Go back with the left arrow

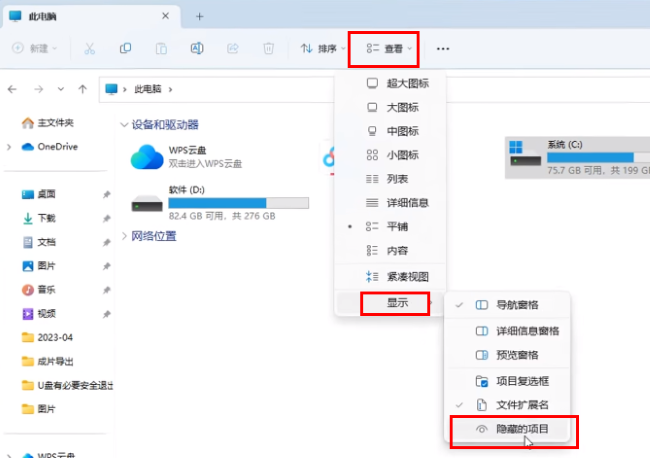coord(12,89)
